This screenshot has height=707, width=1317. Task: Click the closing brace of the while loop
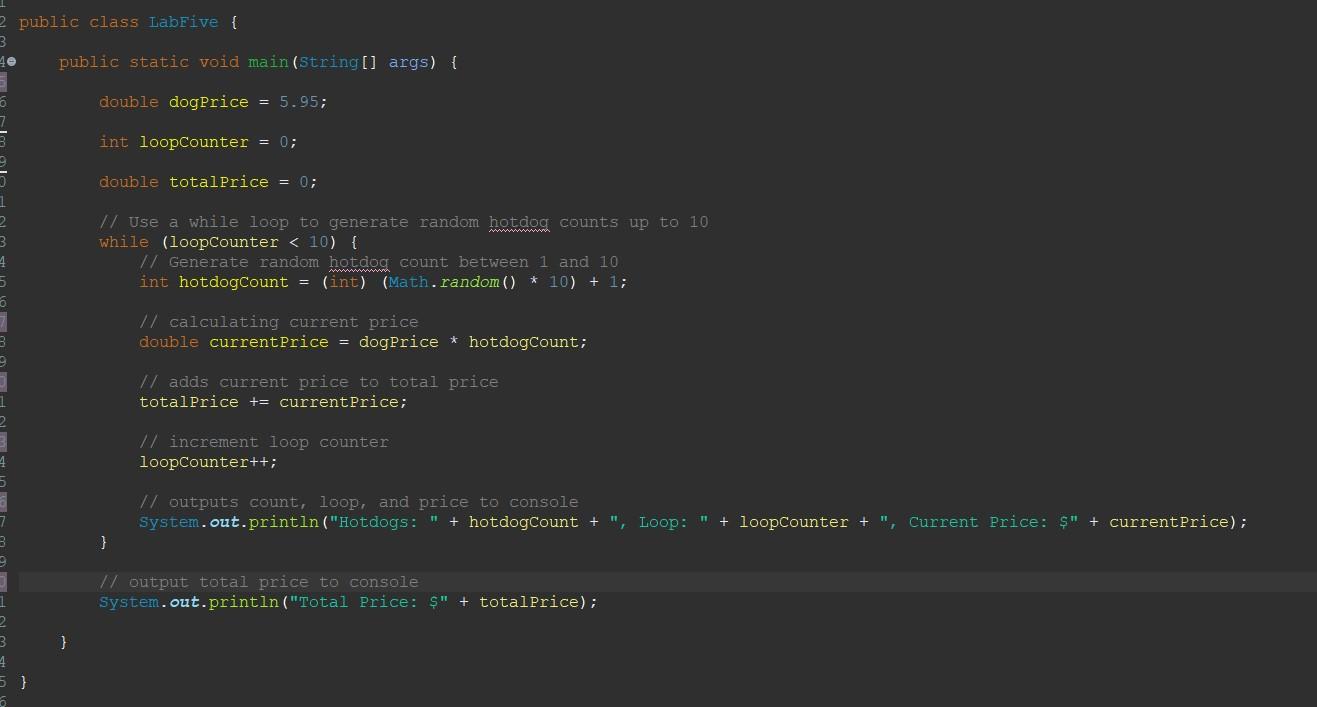click(x=103, y=541)
